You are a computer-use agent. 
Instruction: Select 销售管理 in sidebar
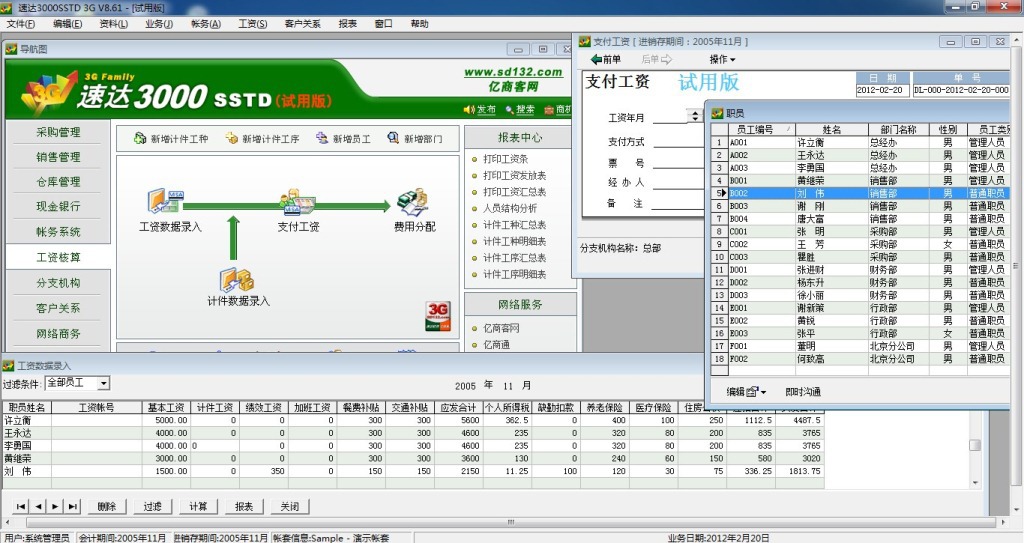click(x=58, y=157)
